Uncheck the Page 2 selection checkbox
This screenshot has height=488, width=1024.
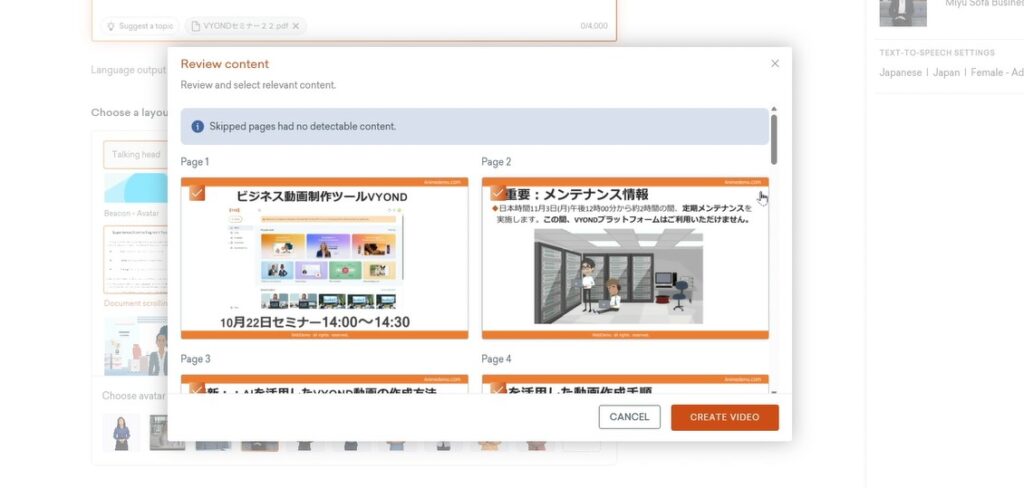(498, 192)
